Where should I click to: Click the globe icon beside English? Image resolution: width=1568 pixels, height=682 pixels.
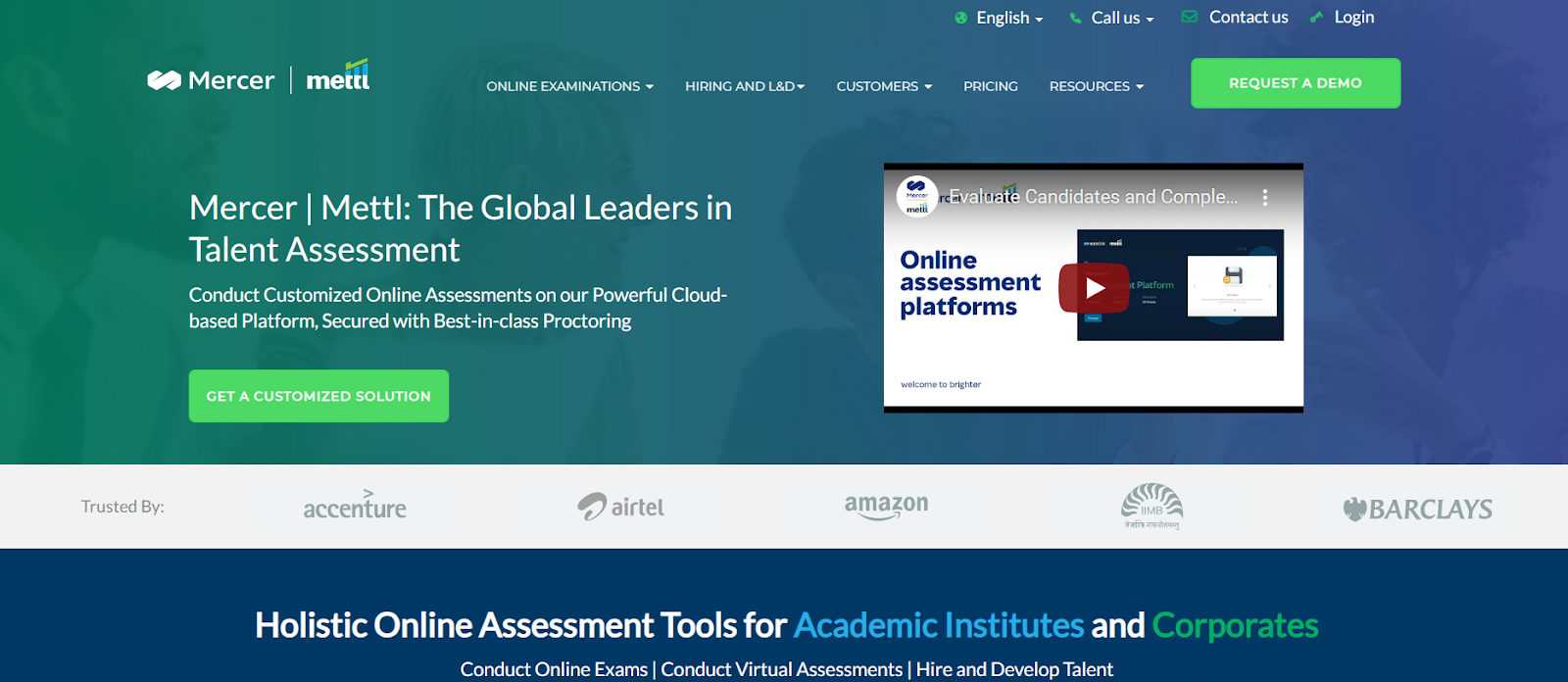[x=960, y=18]
